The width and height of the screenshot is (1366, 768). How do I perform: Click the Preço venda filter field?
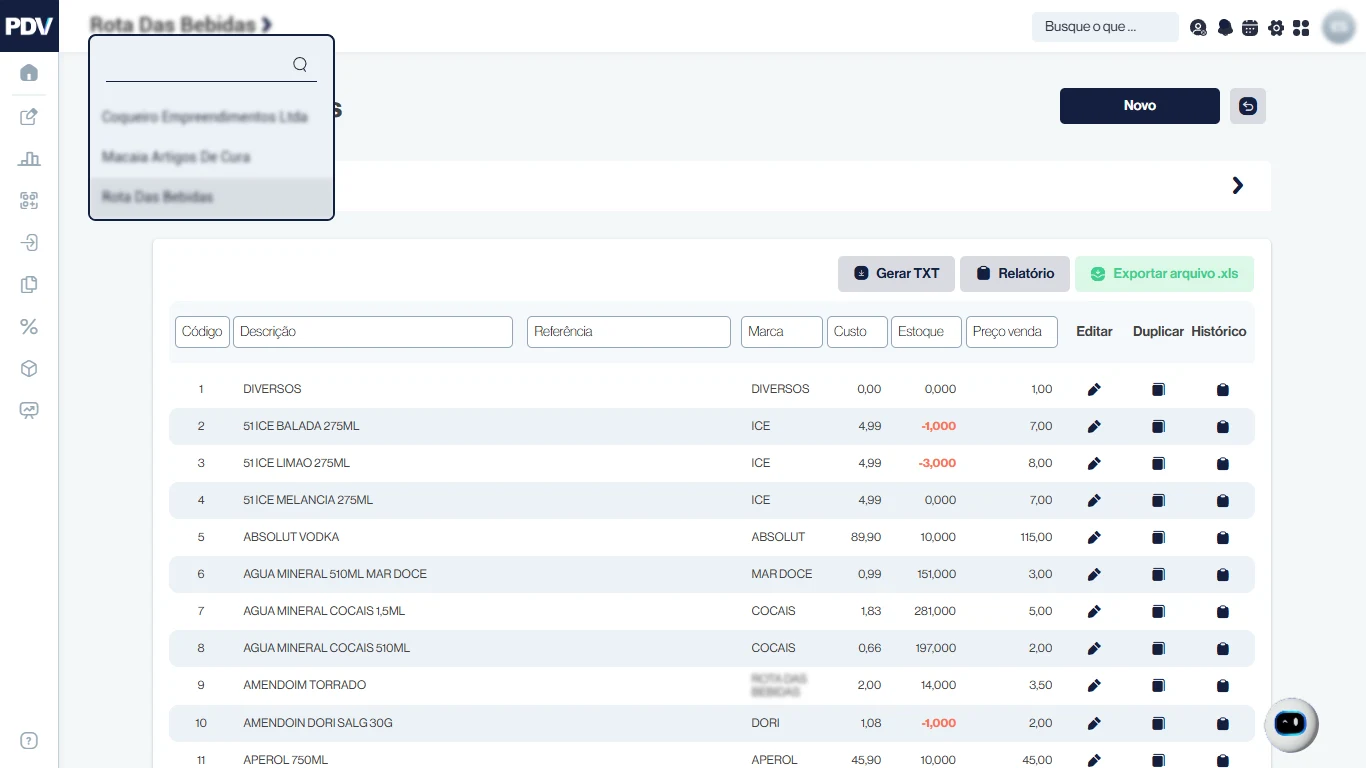click(1012, 332)
